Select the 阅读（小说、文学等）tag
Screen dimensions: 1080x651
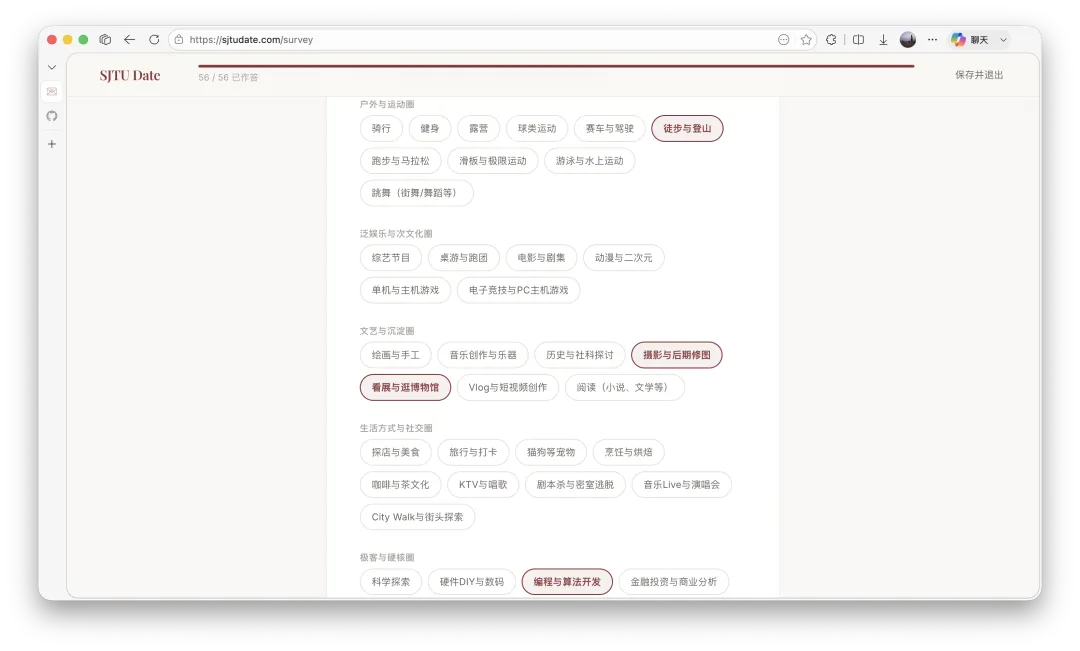pyautogui.click(x=625, y=388)
